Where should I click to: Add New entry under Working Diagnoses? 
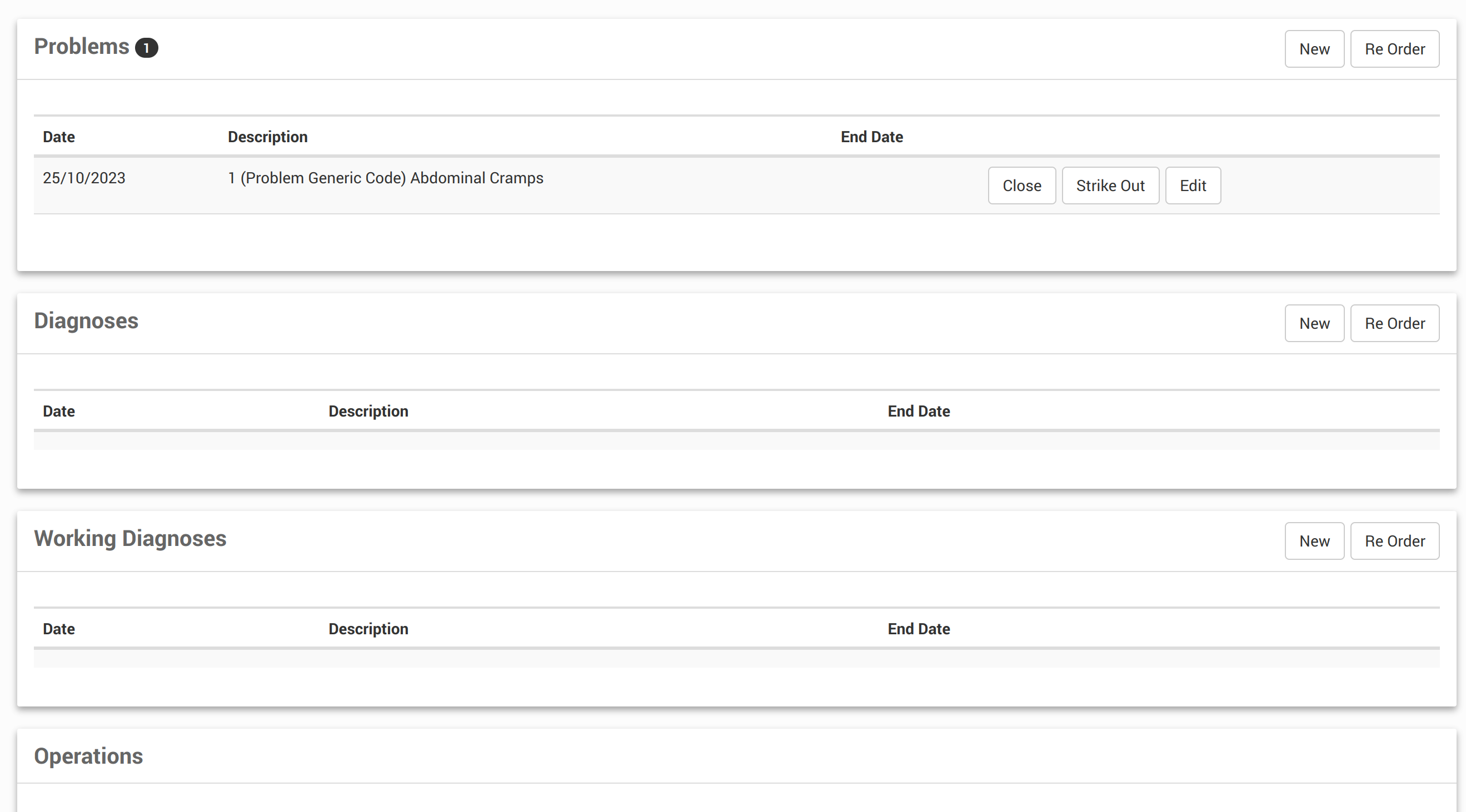1314,541
